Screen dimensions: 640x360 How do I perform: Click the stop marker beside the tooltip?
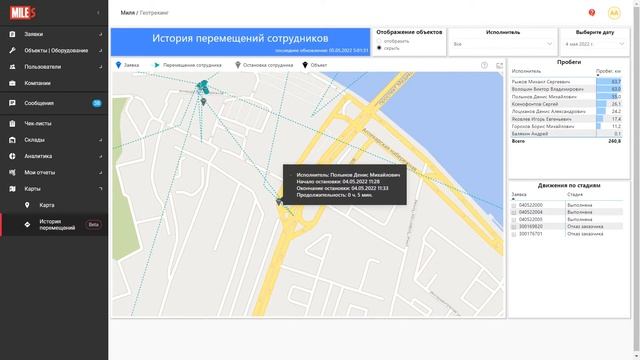[279, 202]
